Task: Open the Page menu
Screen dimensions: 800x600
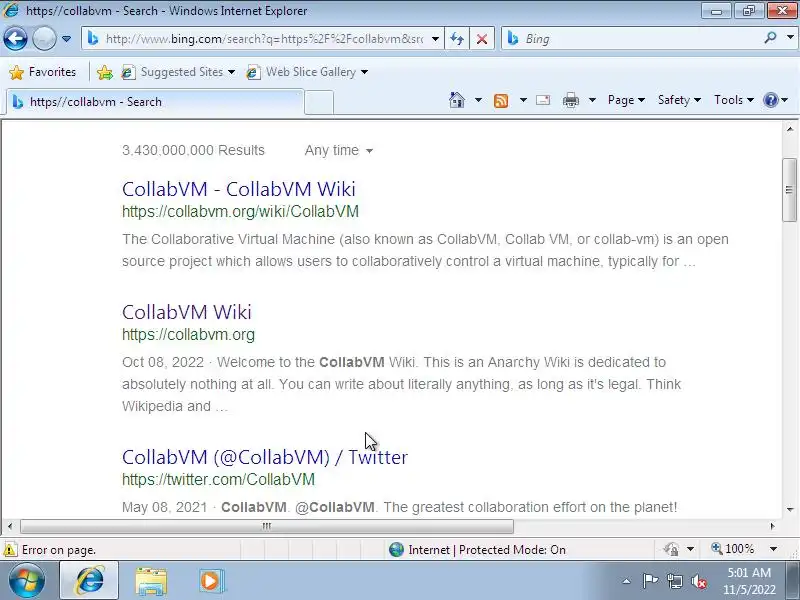Action: (626, 100)
